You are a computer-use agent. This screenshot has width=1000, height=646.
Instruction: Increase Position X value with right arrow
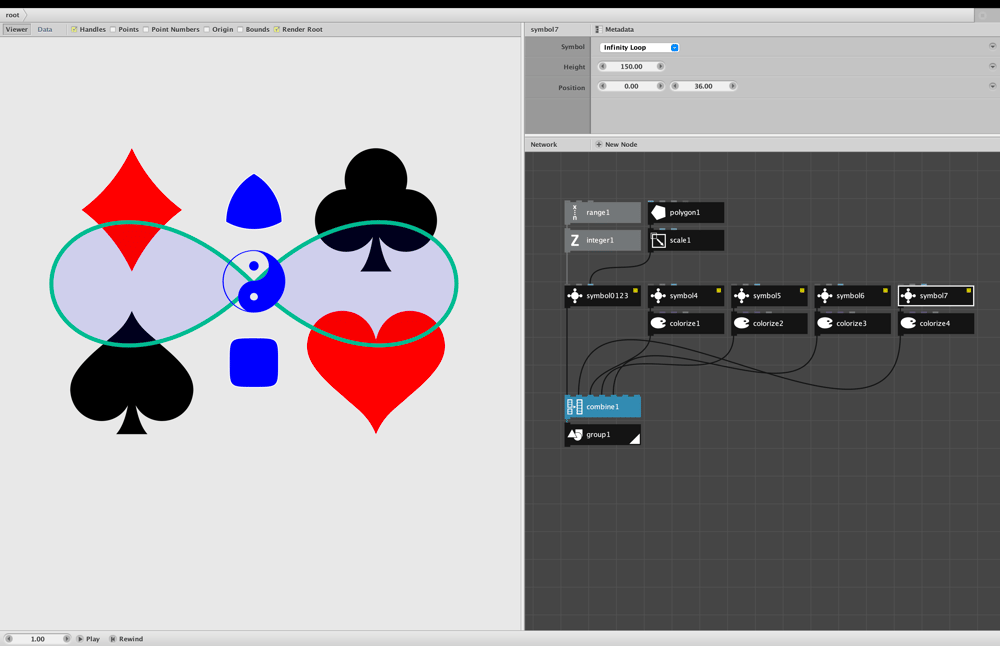coord(660,86)
